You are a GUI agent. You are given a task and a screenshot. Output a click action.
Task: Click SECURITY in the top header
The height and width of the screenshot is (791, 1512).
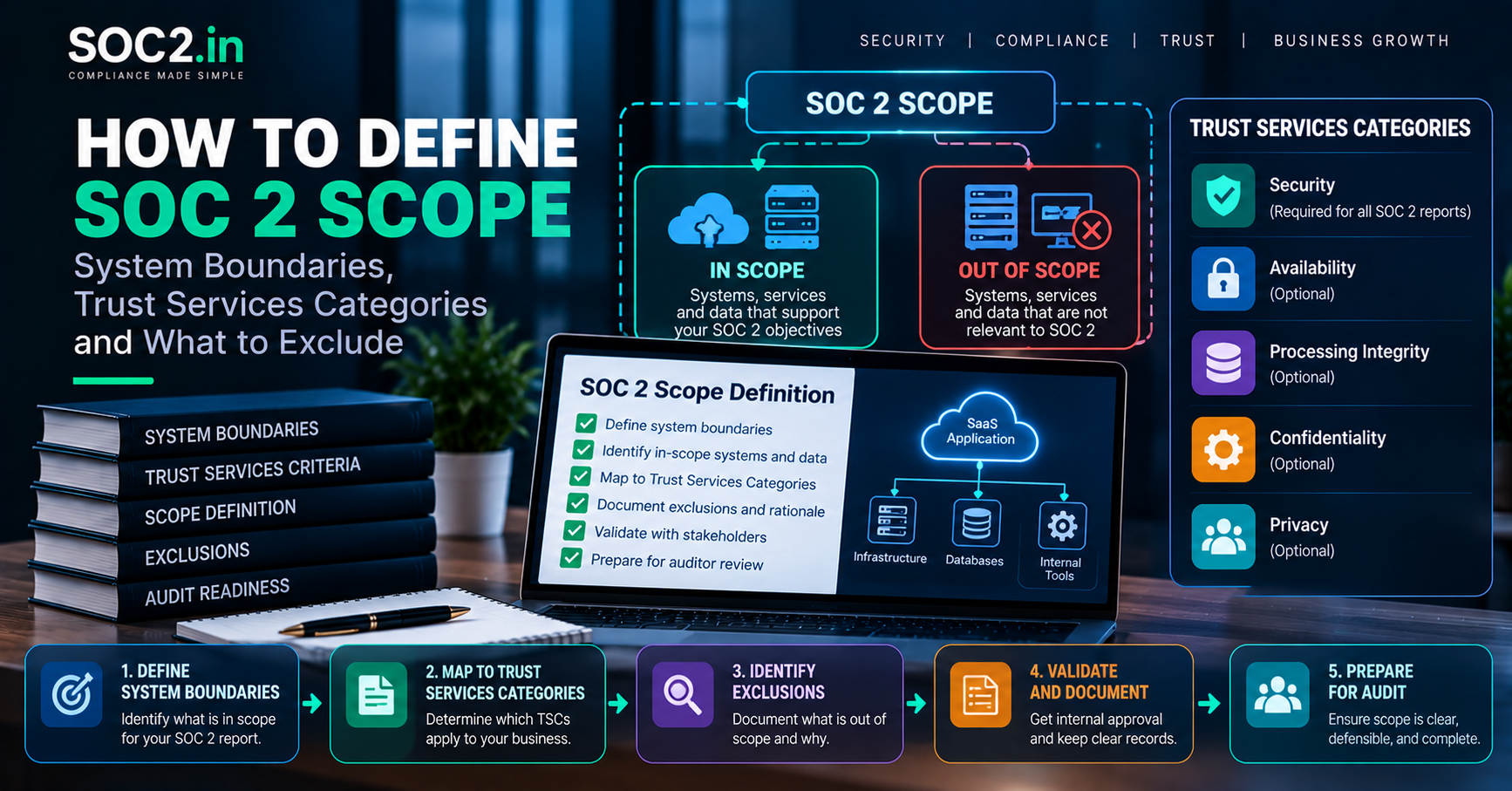pyautogui.click(x=902, y=41)
